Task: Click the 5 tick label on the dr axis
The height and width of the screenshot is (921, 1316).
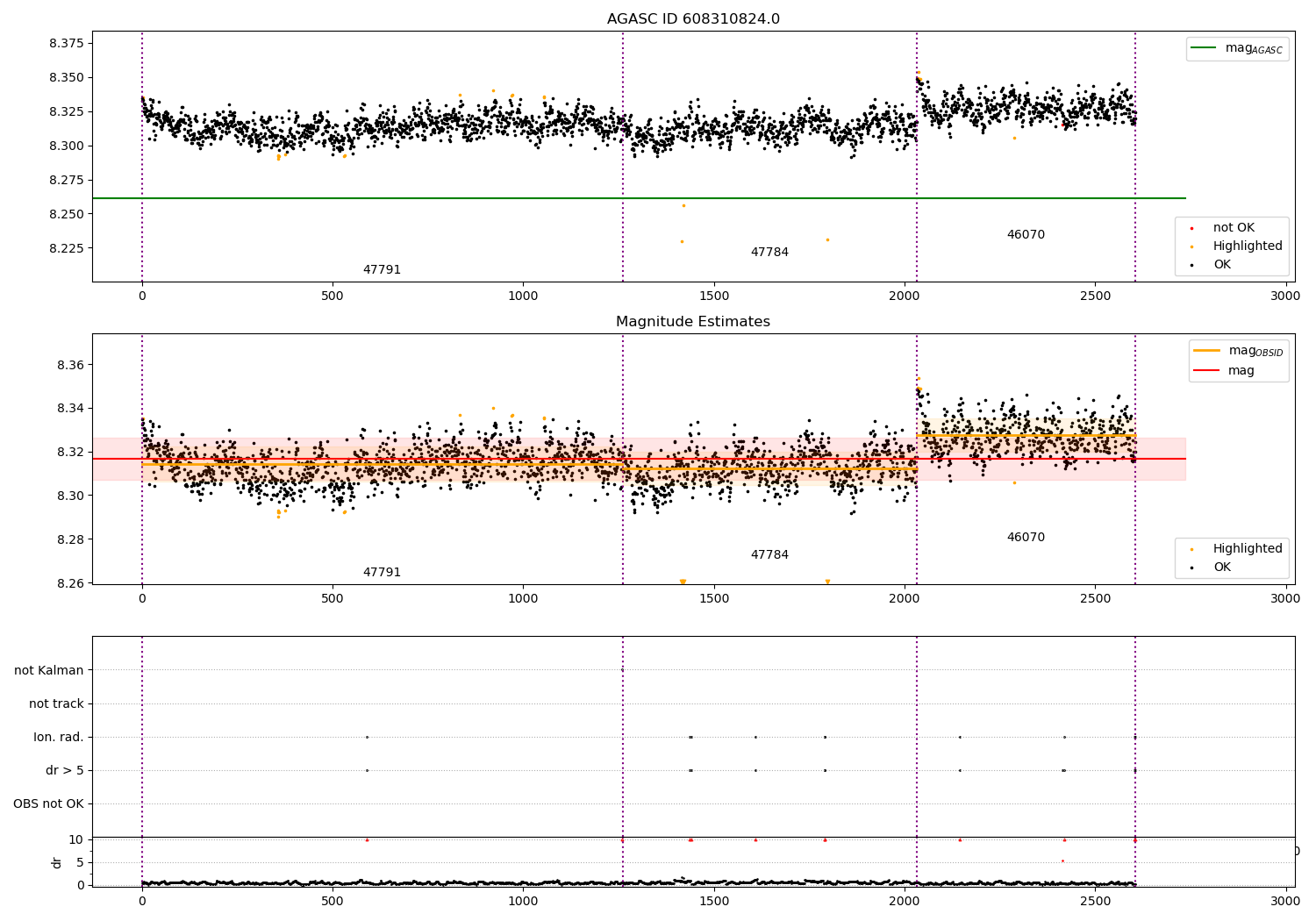Action: (x=80, y=863)
